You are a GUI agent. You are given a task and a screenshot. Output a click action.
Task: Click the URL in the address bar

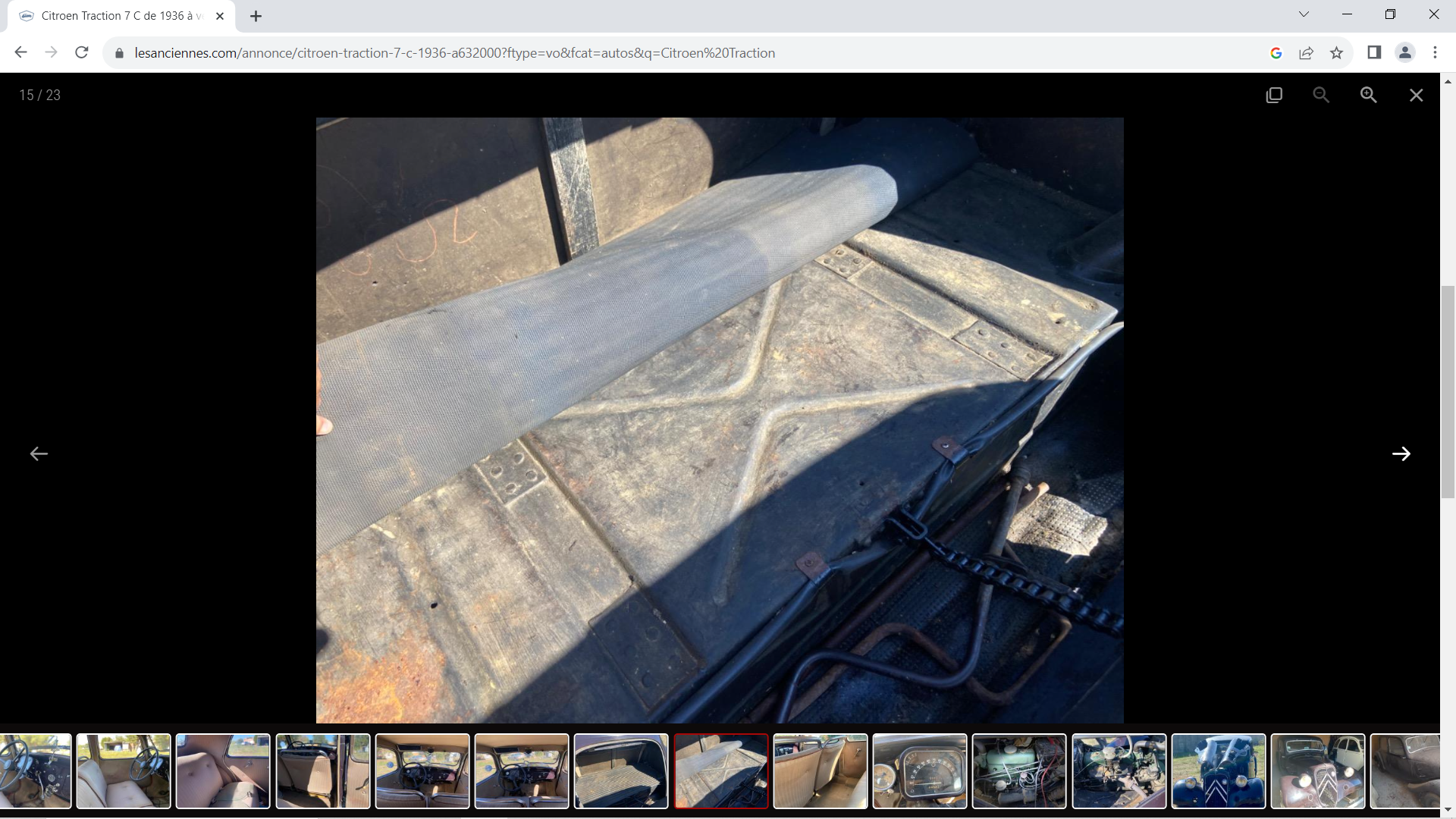pos(454,53)
